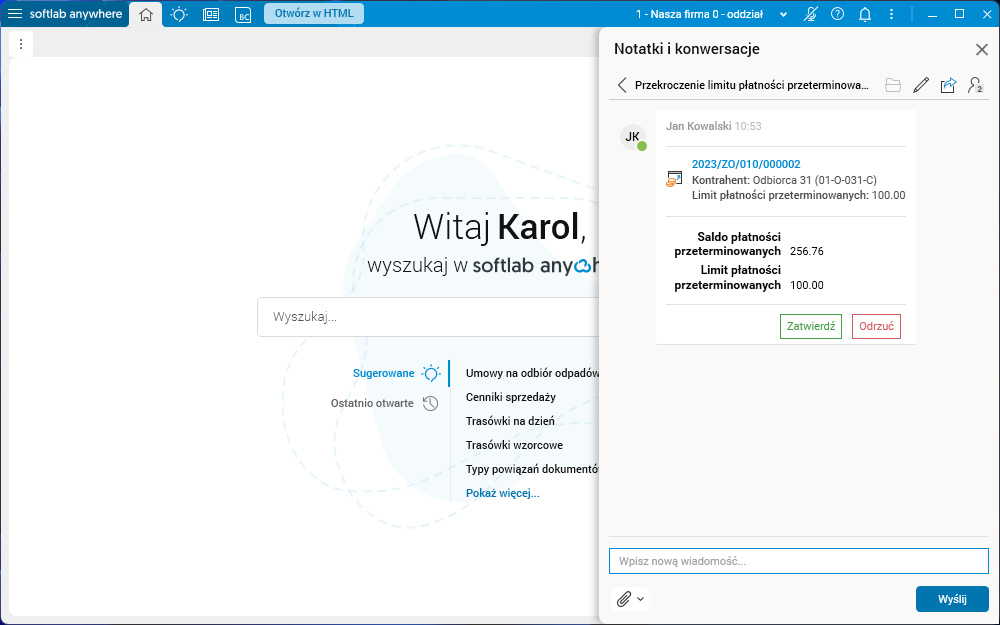Click the help question mark icon

pos(837,14)
